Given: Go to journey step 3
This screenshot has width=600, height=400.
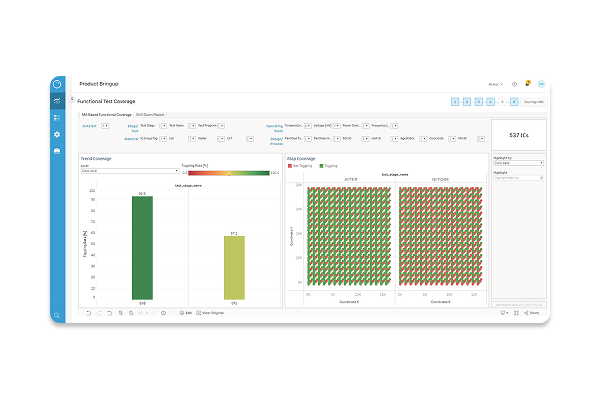Looking at the screenshot, I should pos(479,102).
